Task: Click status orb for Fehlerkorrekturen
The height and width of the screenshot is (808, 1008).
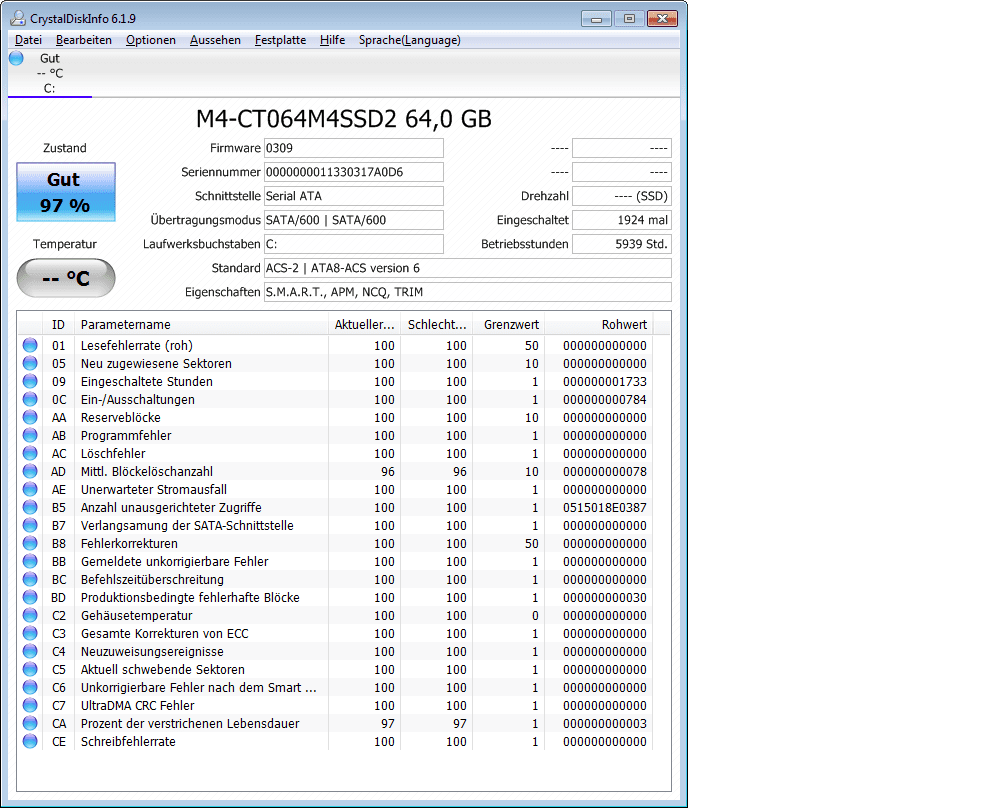Action: pyautogui.click(x=30, y=543)
